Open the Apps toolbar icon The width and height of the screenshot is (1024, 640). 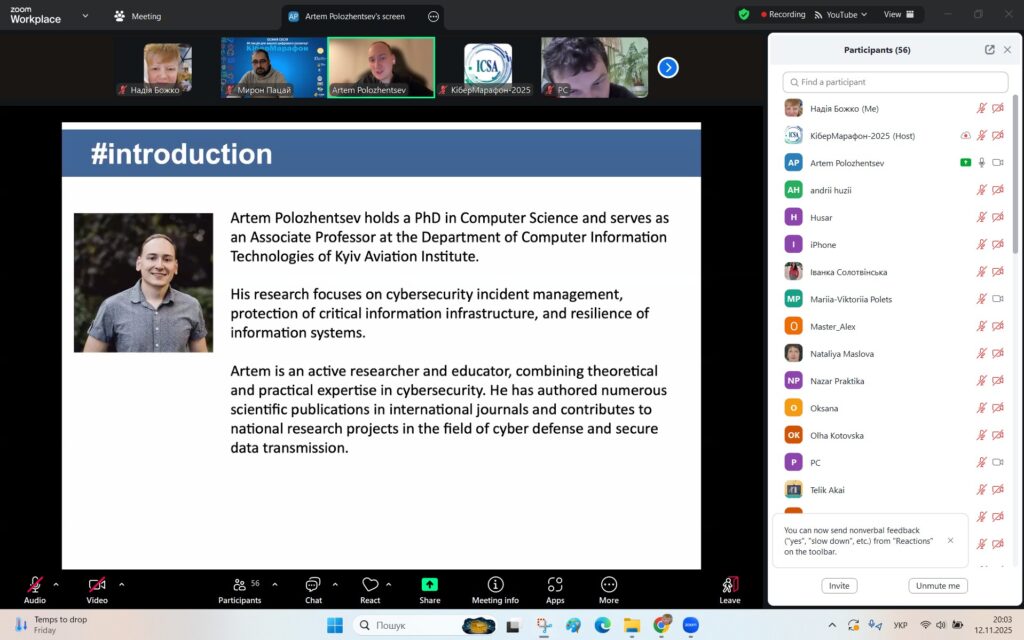click(555, 585)
